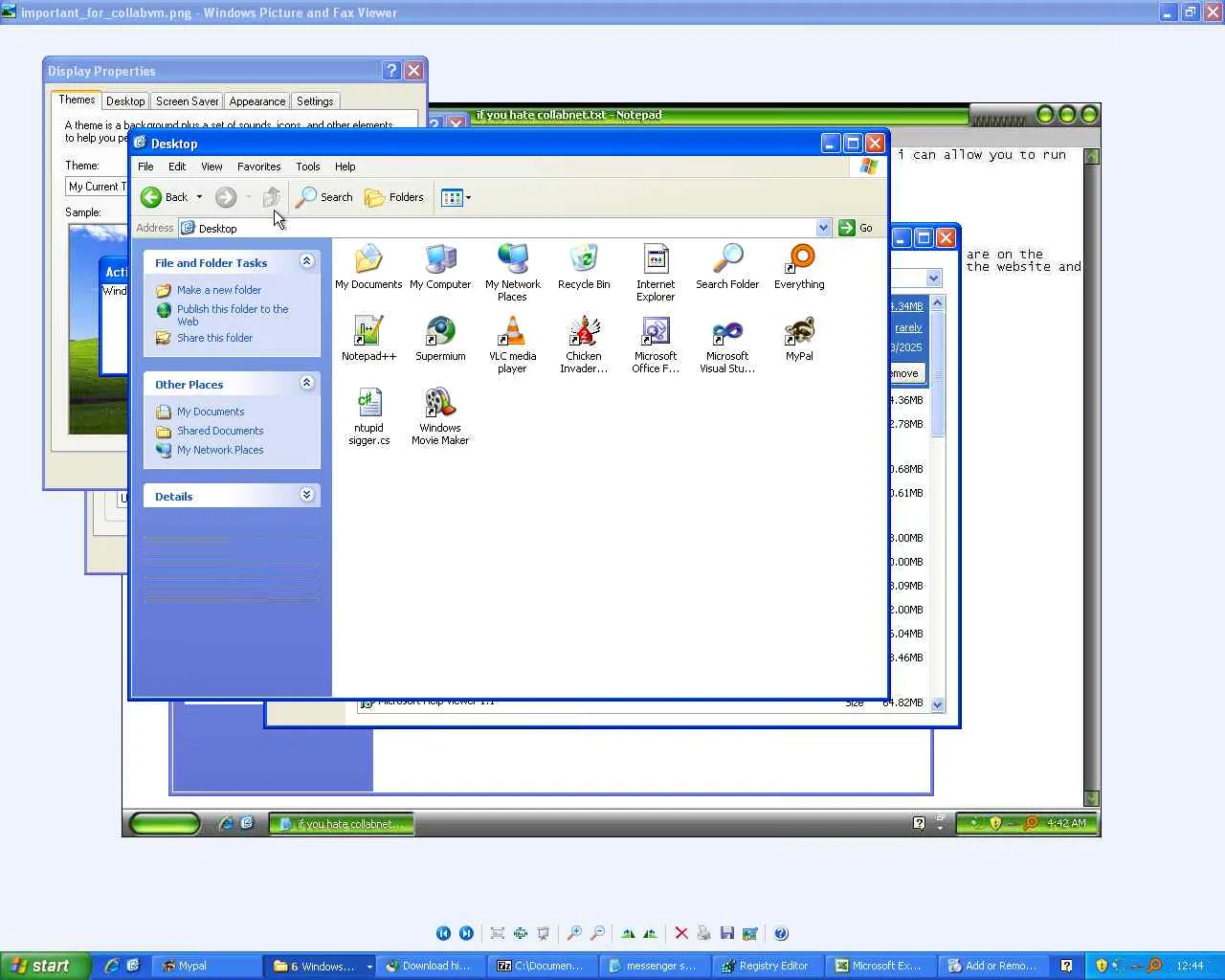Viewport: 1225px width, 980px height.
Task: Click the Windows start button
Action: coord(45,966)
